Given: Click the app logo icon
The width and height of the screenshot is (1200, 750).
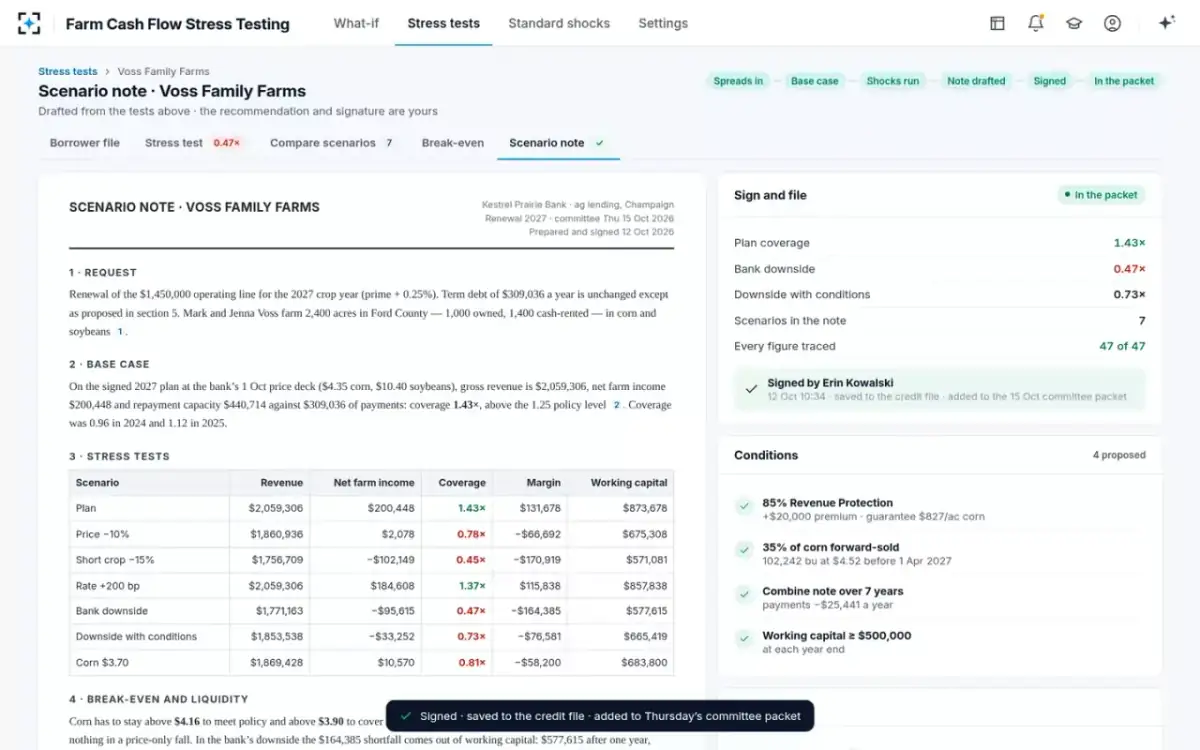Looking at the screenshot, I should coord(29,23).
